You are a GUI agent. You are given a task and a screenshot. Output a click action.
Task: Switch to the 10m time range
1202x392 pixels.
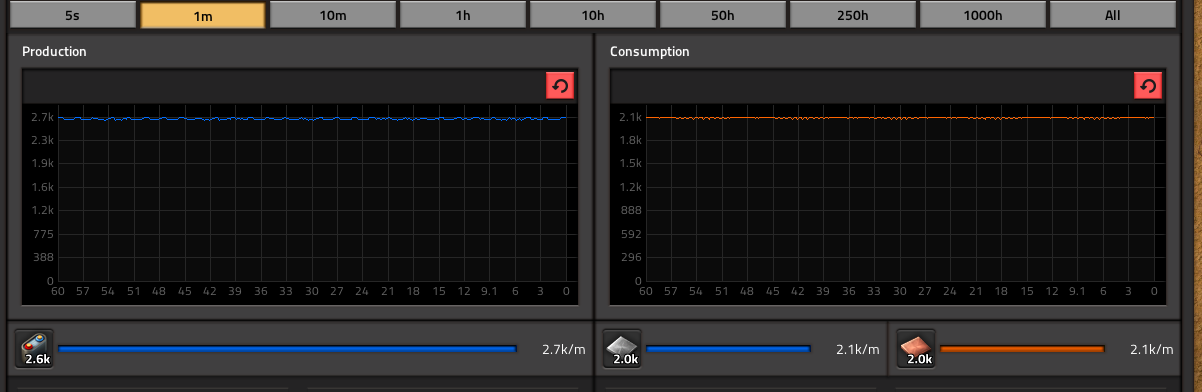[332, 15]
